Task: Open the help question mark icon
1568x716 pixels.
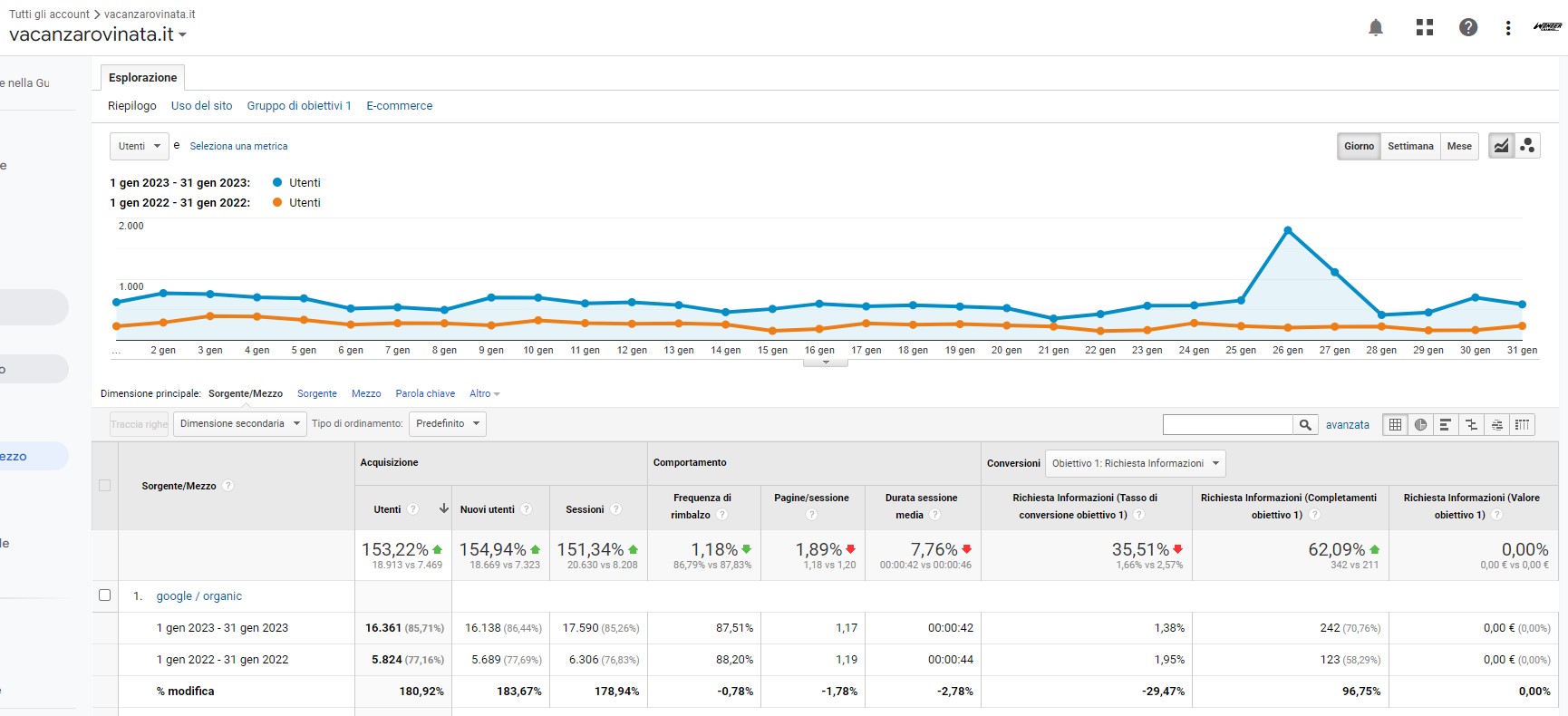Action: click(x=1468, y=28)
